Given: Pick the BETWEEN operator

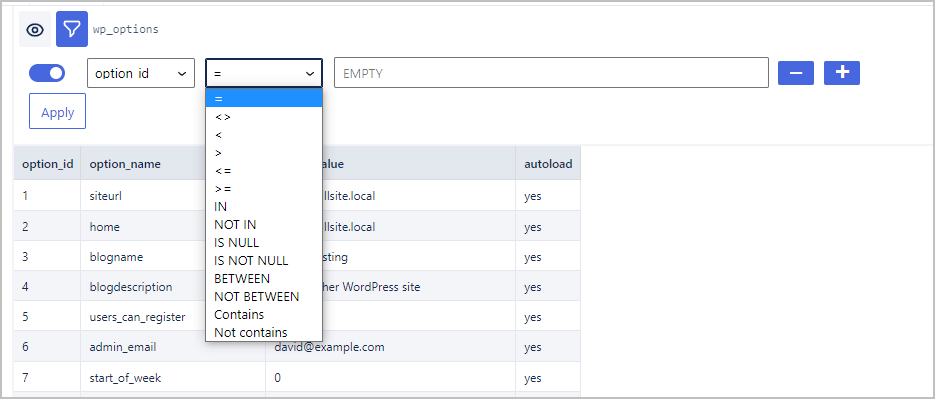Looking at the screenshot, I should (x=264, y=278).
